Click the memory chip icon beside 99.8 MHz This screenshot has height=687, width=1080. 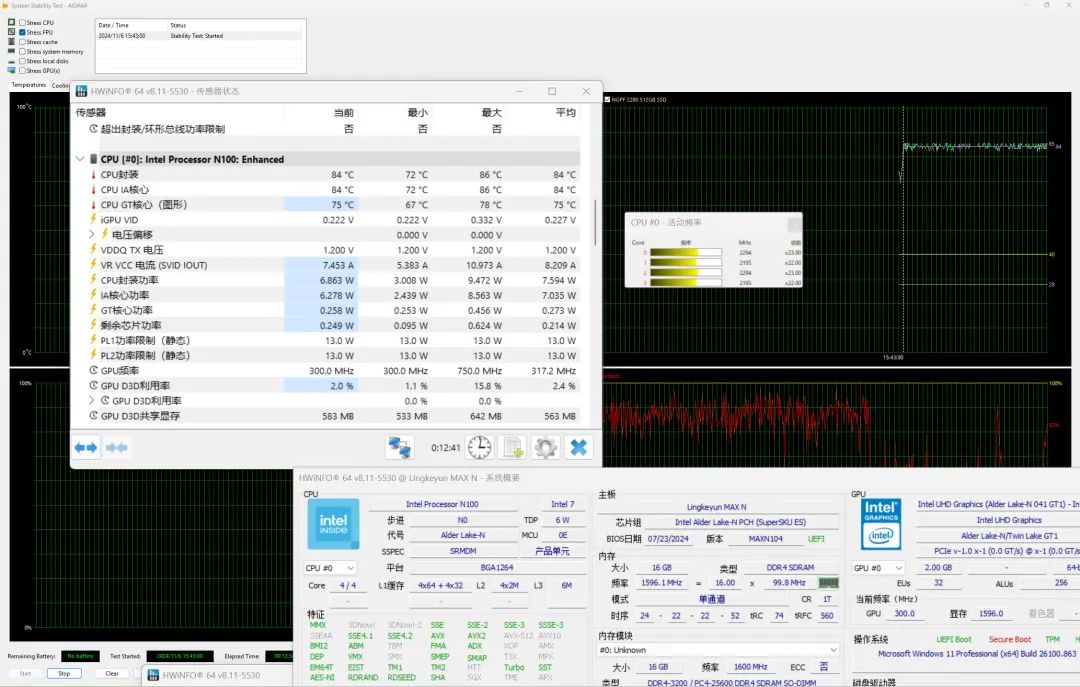coord(829,583)
